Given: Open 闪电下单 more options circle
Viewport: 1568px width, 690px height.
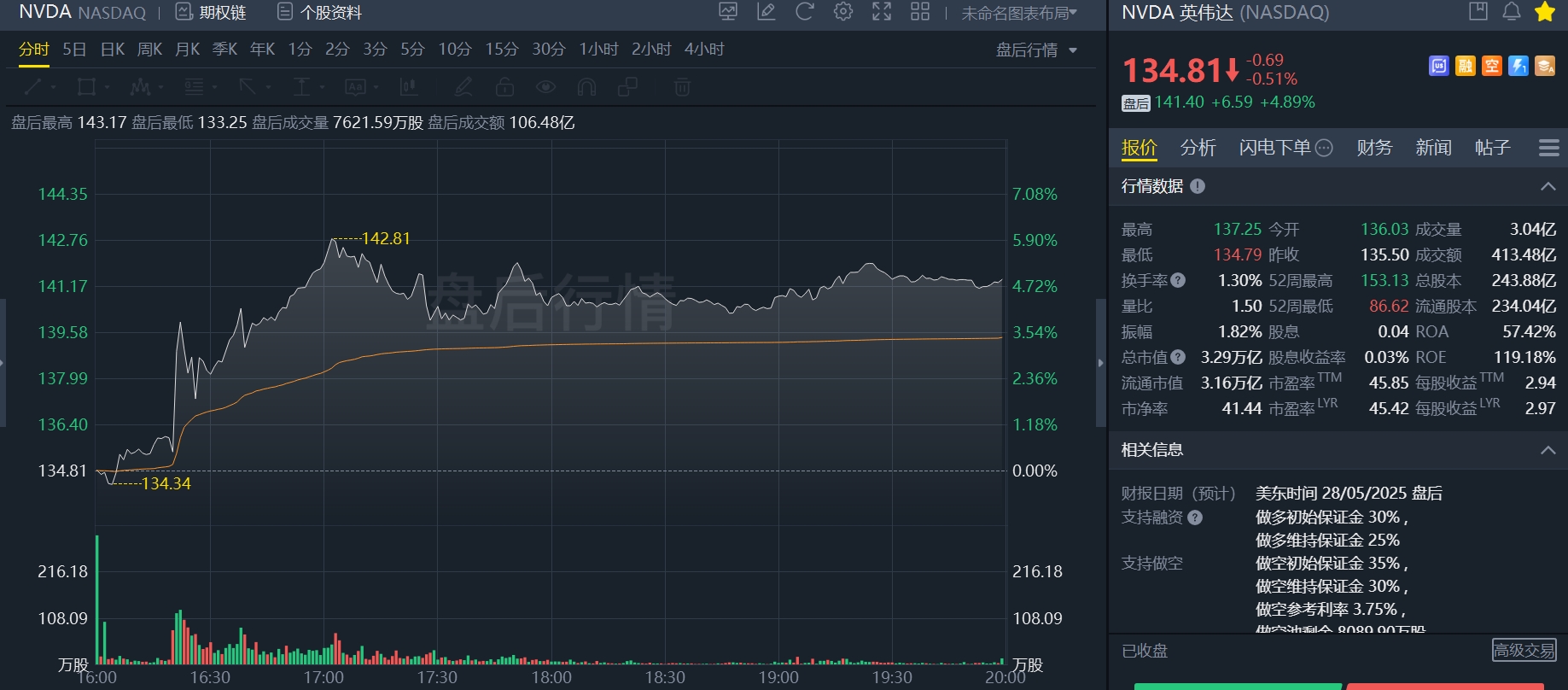Looking at the screenshot, I should pos(1324,148).
